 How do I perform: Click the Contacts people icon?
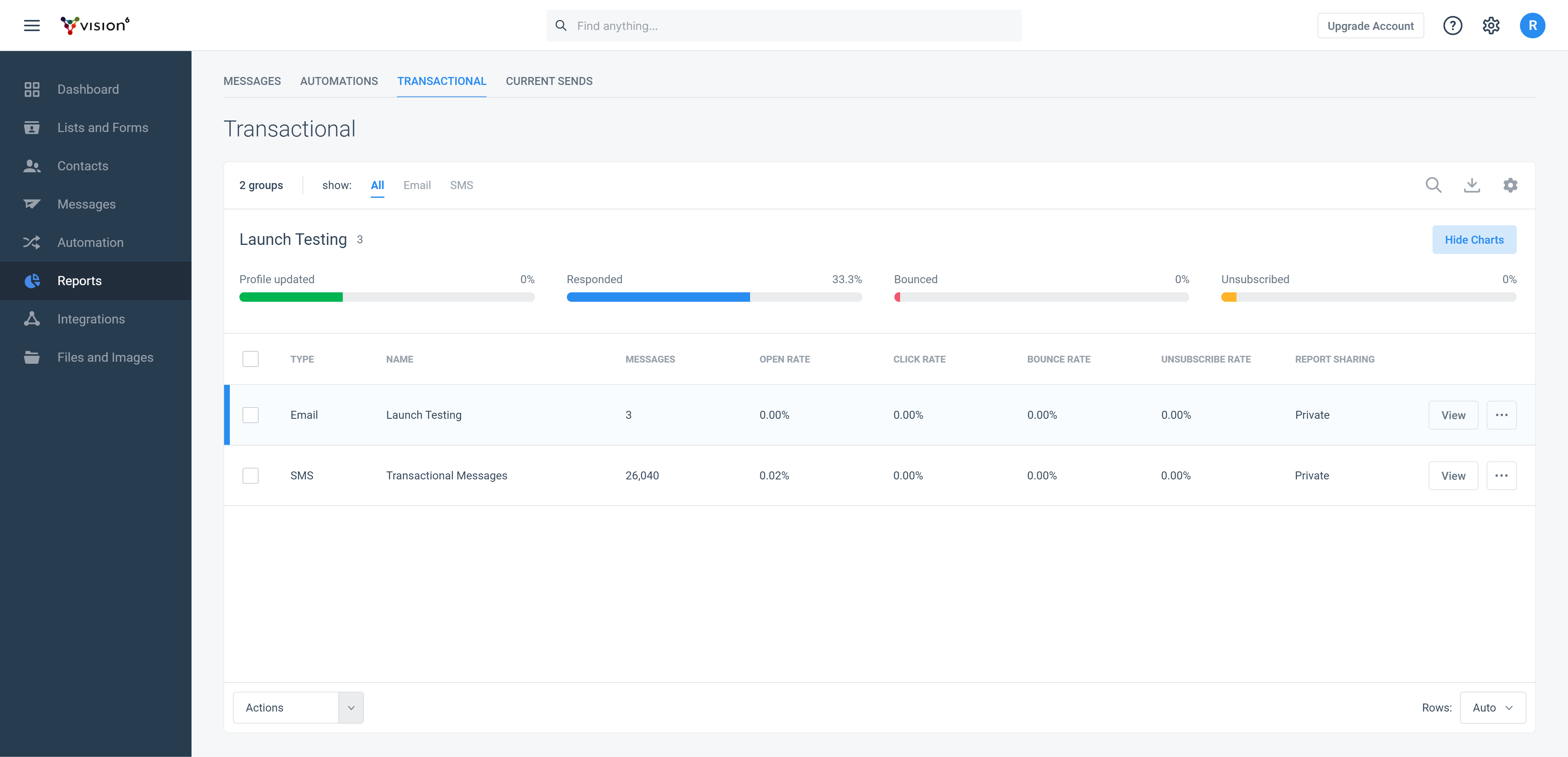(32, 166)
